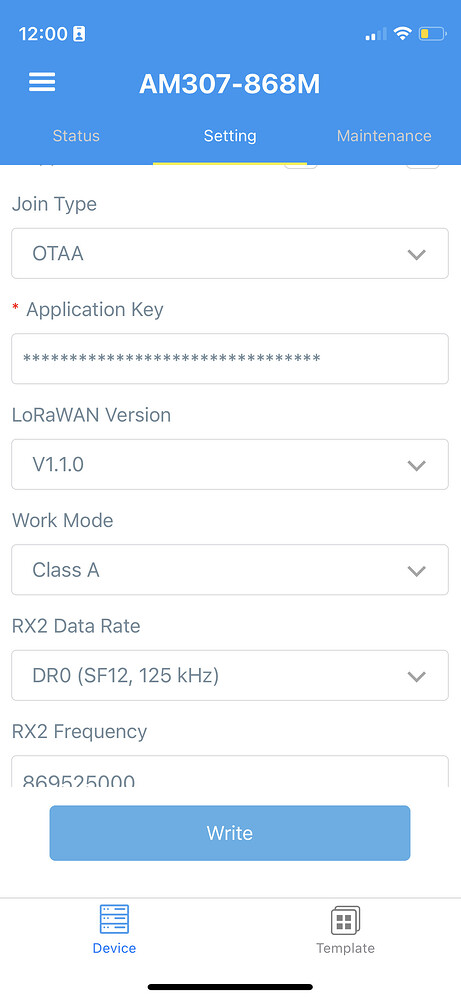Click the RX2 Frequency input field
This screenshot has height=1000, width=461.
coord(230,772)
